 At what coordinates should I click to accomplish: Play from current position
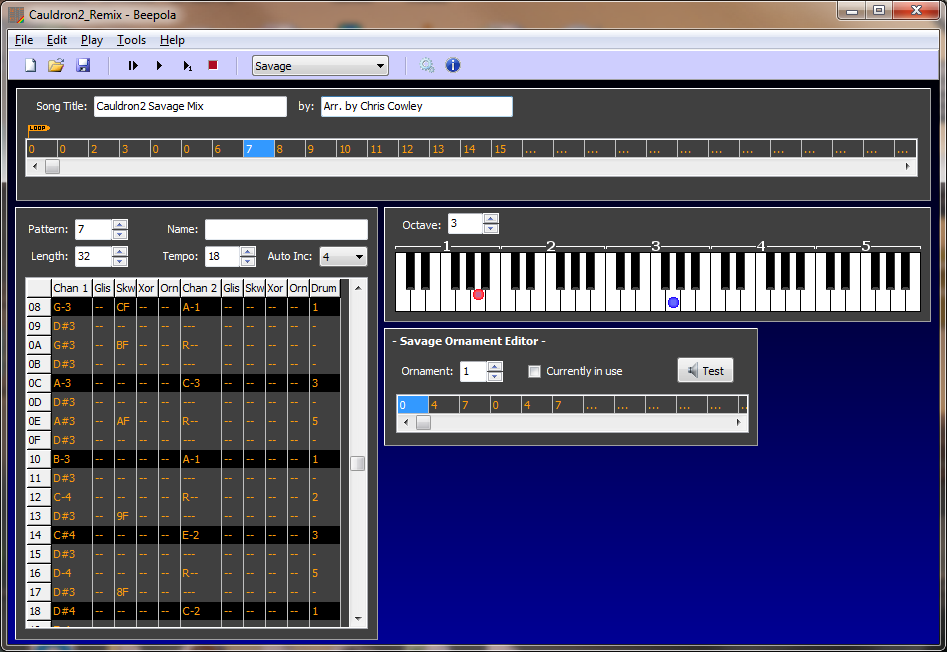[159, 66]
